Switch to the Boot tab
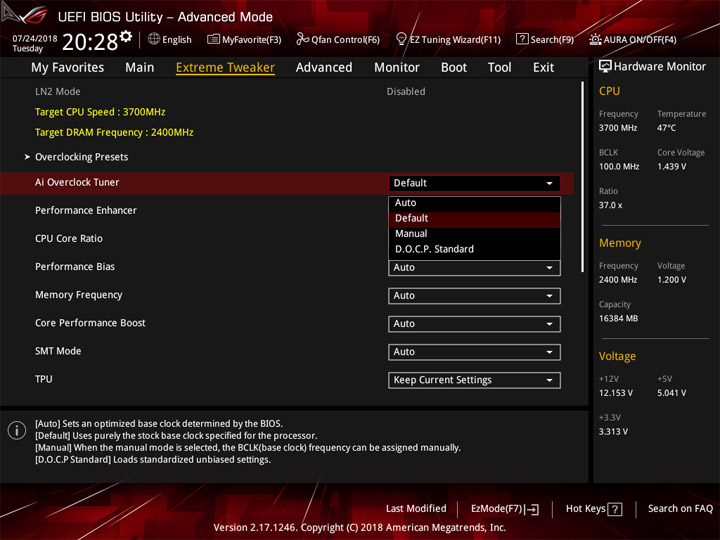720x540 pixels. pyautogui.click(x=454, y=68)
